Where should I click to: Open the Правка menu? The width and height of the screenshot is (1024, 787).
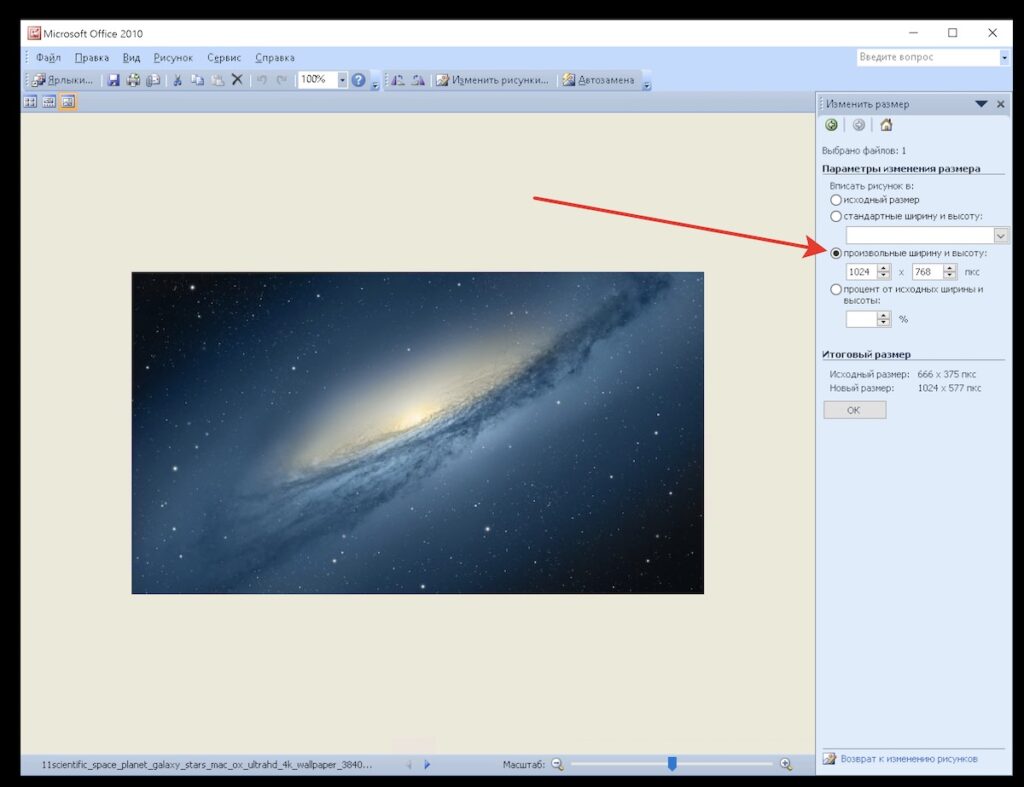(x=91, y=57)
